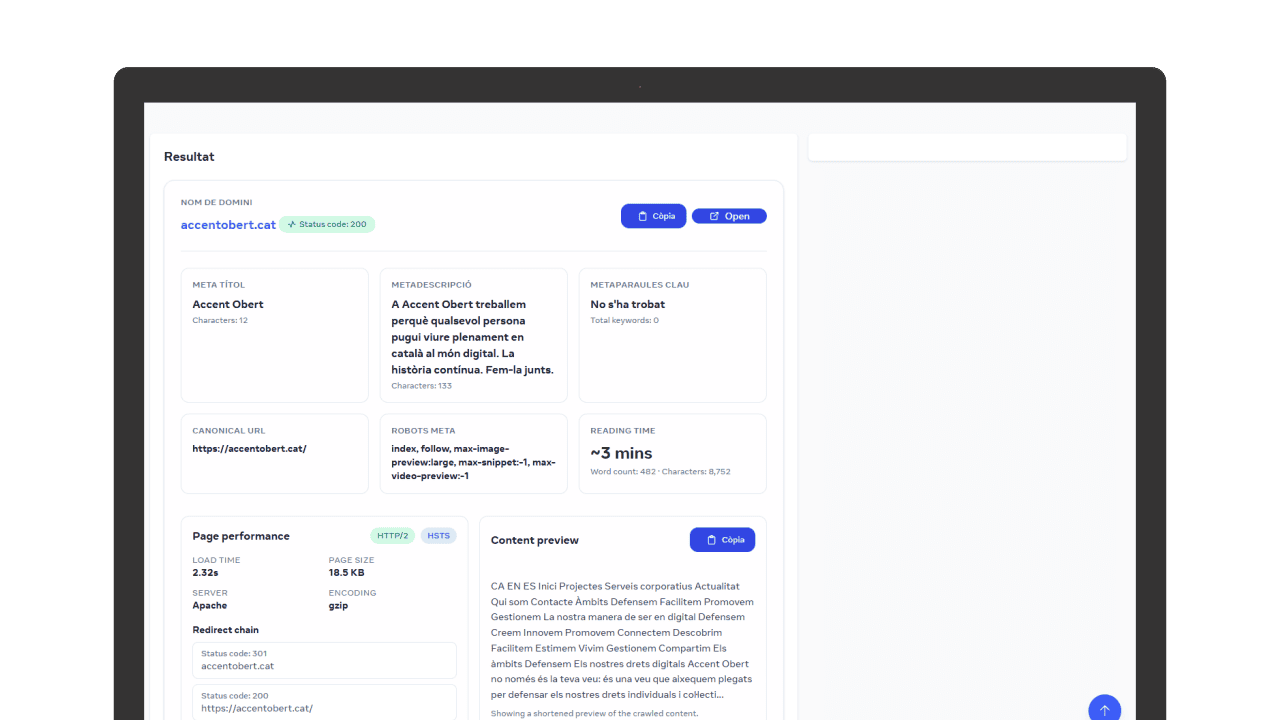Click the Apache server value
The image size is (1280, 720).
pos(210,605)
